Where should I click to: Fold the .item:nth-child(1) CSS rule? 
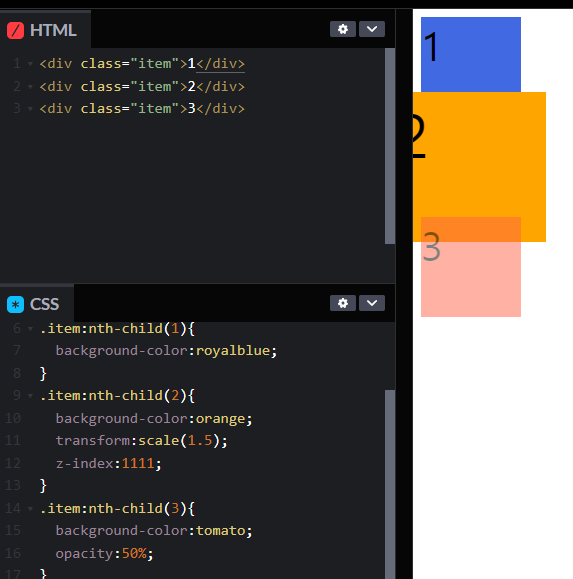[30, 329]
